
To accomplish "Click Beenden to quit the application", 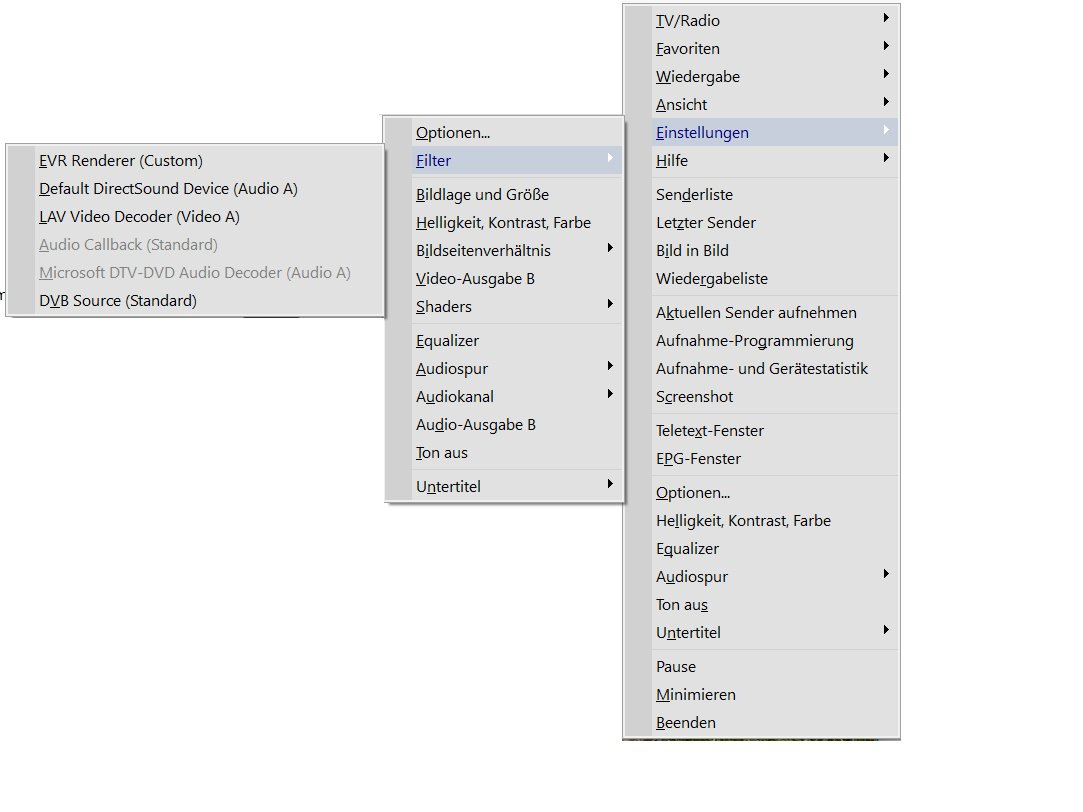I will [686, 723].
